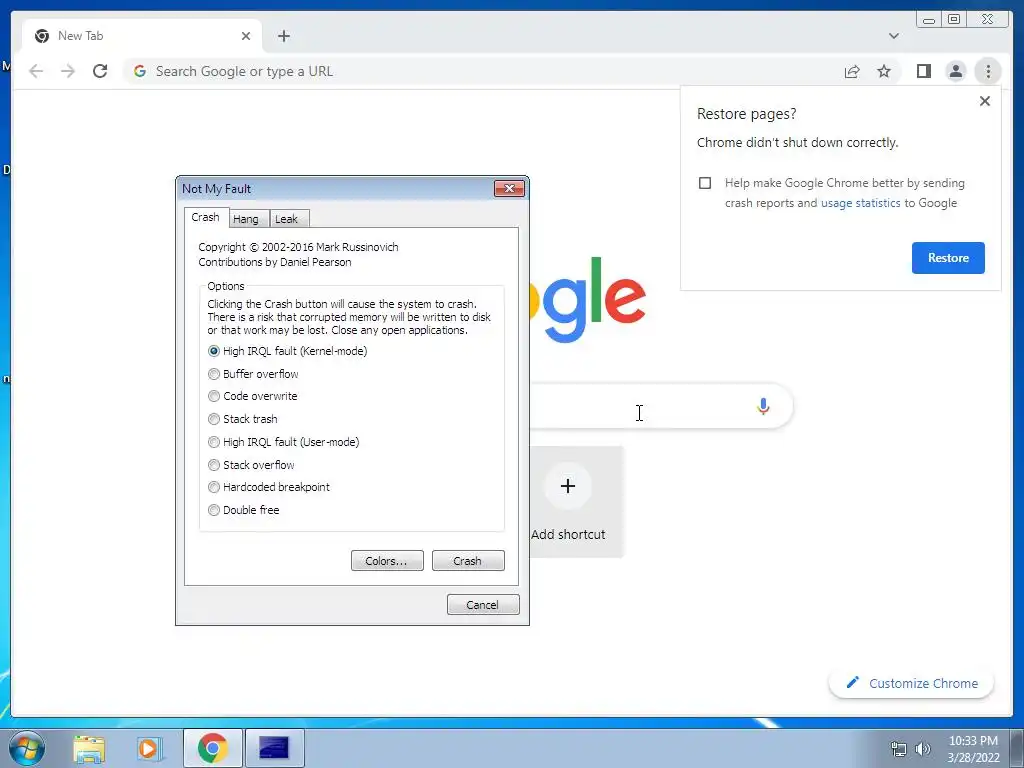Click the Show desktop strip on taskbar
The width and height of the screenshot is (1024, 768).
point(1017,748)
